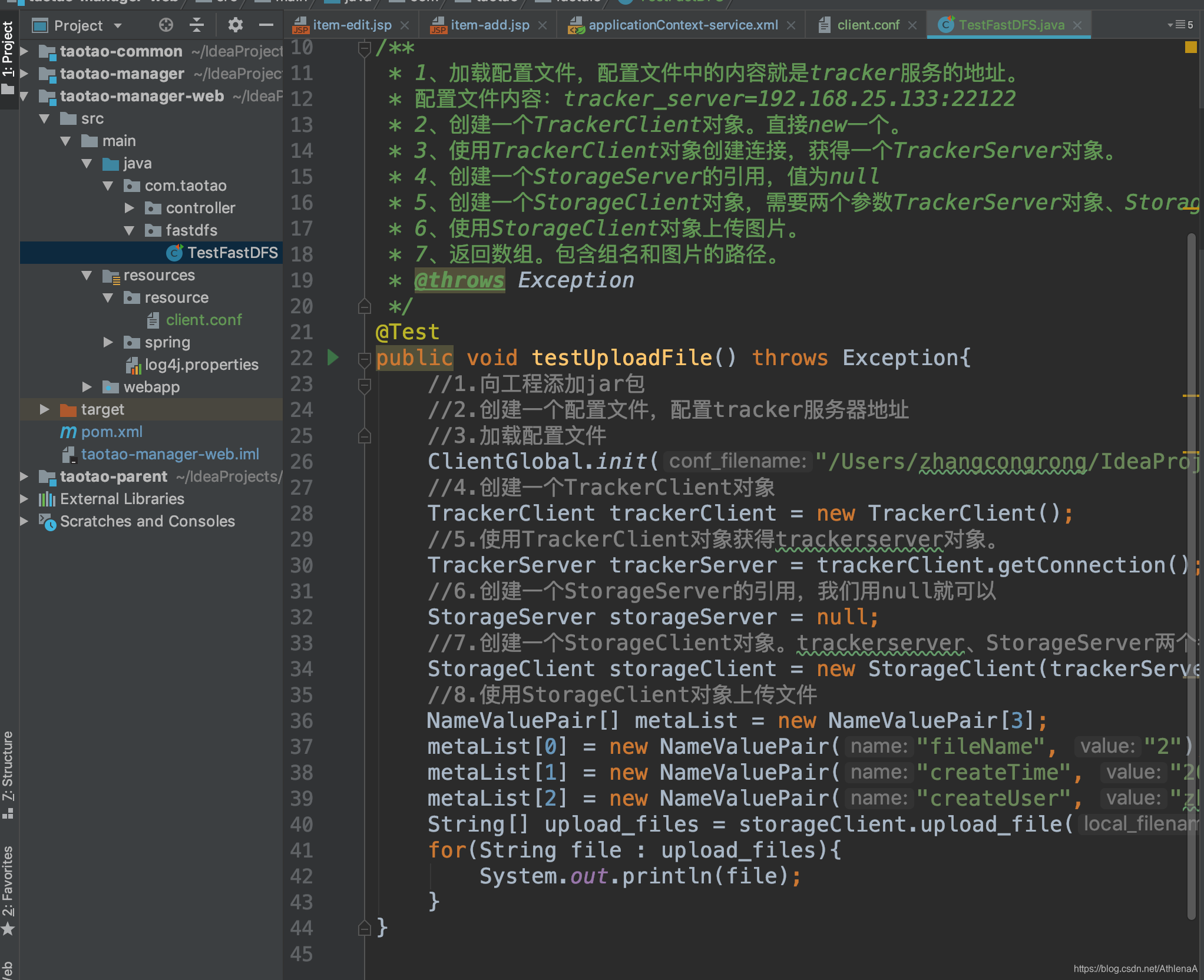Expand the controller package
Image resolution: width=1204 pixels, height=980 pixels.
click(130, 208)
